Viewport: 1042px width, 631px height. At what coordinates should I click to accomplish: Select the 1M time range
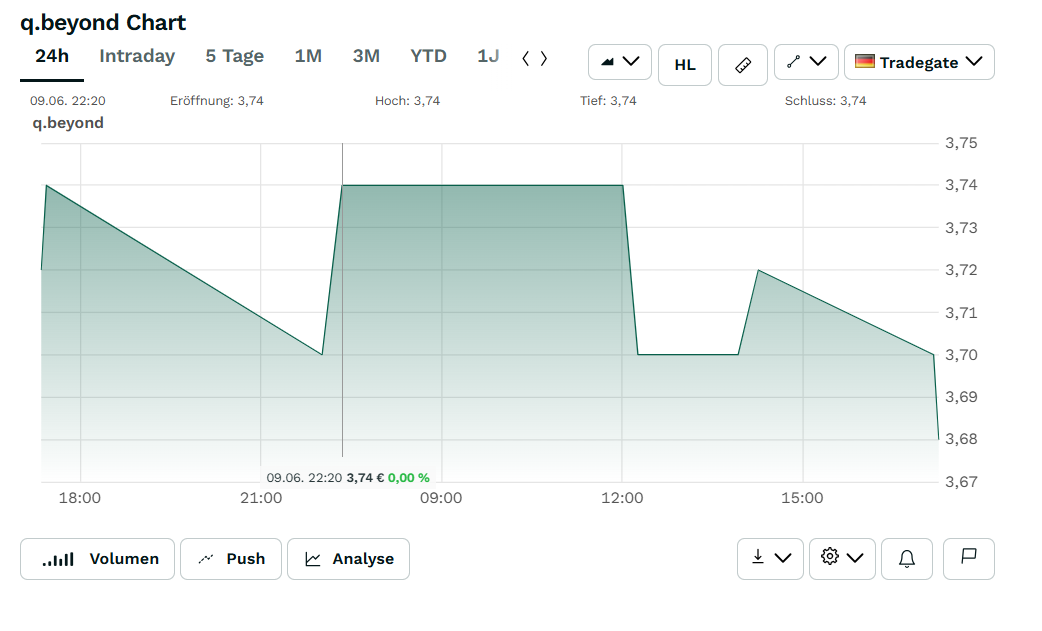(308, 56)
